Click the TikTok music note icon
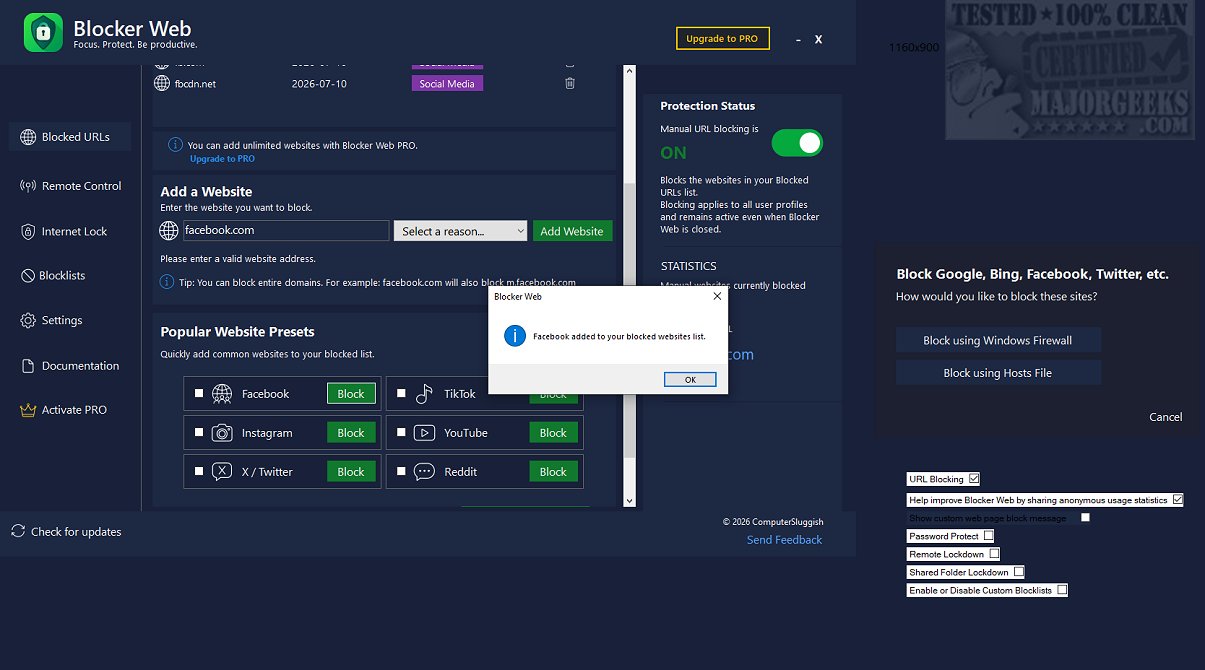 tap(425, 394)
